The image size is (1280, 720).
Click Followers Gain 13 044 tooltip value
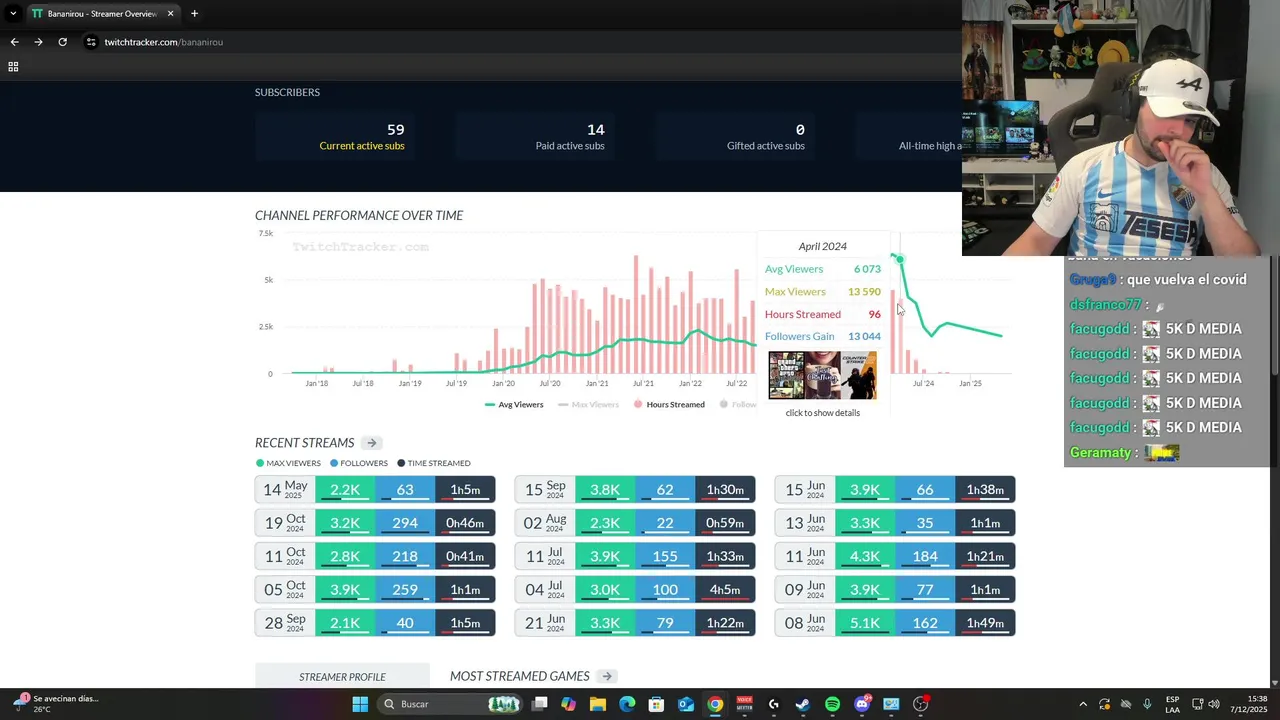(864, 337)
